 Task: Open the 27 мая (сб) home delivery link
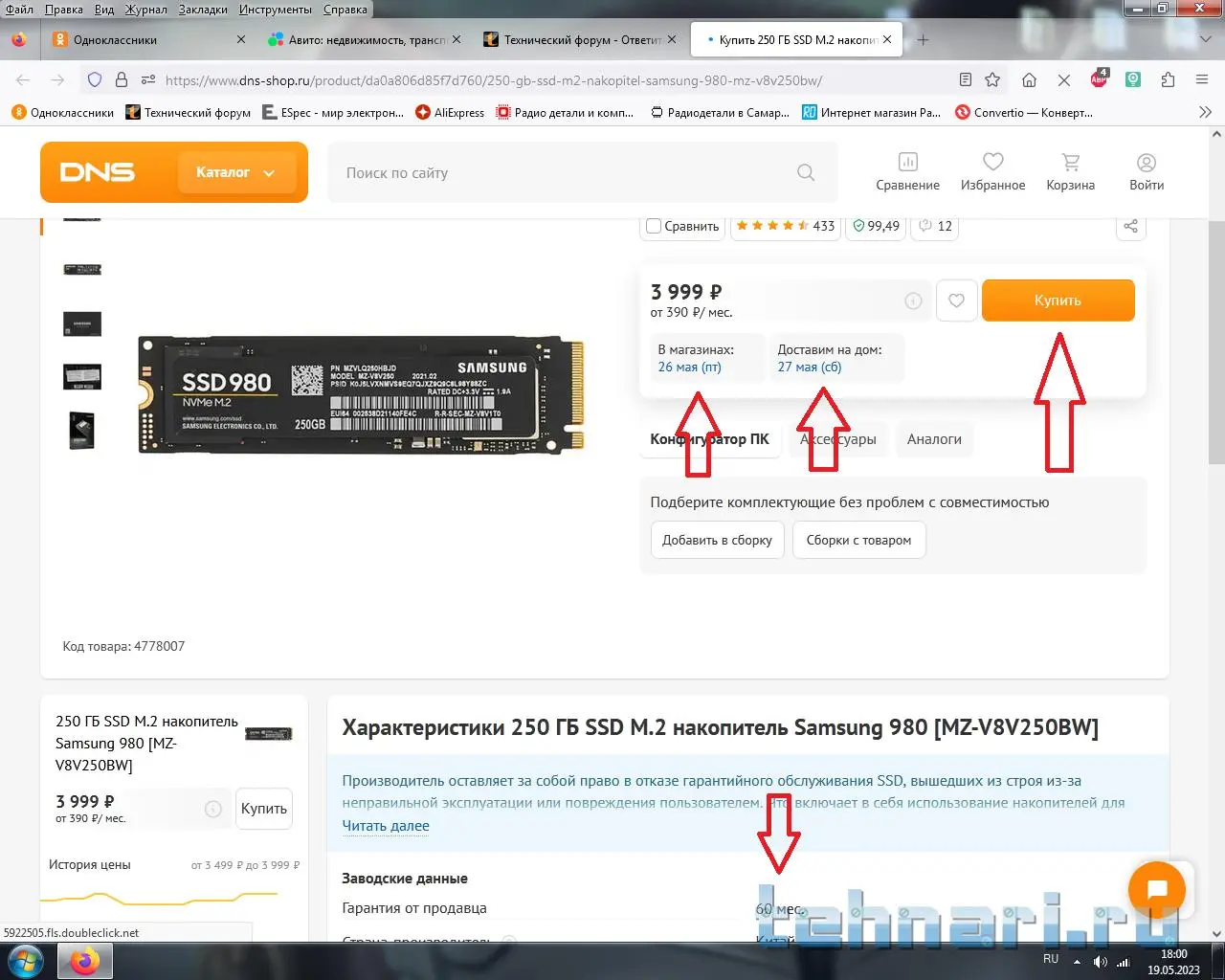tap(810, 367)
